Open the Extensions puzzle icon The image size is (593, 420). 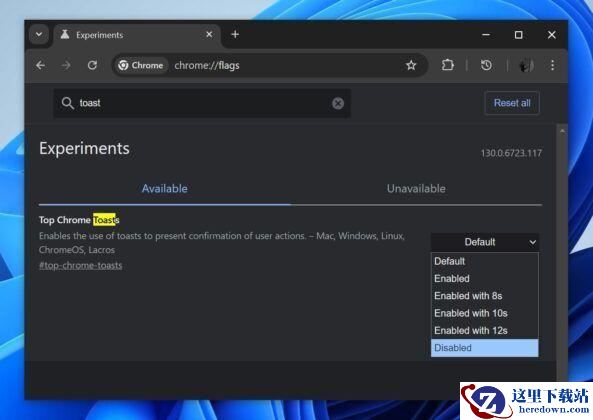[x=447, y=65]
